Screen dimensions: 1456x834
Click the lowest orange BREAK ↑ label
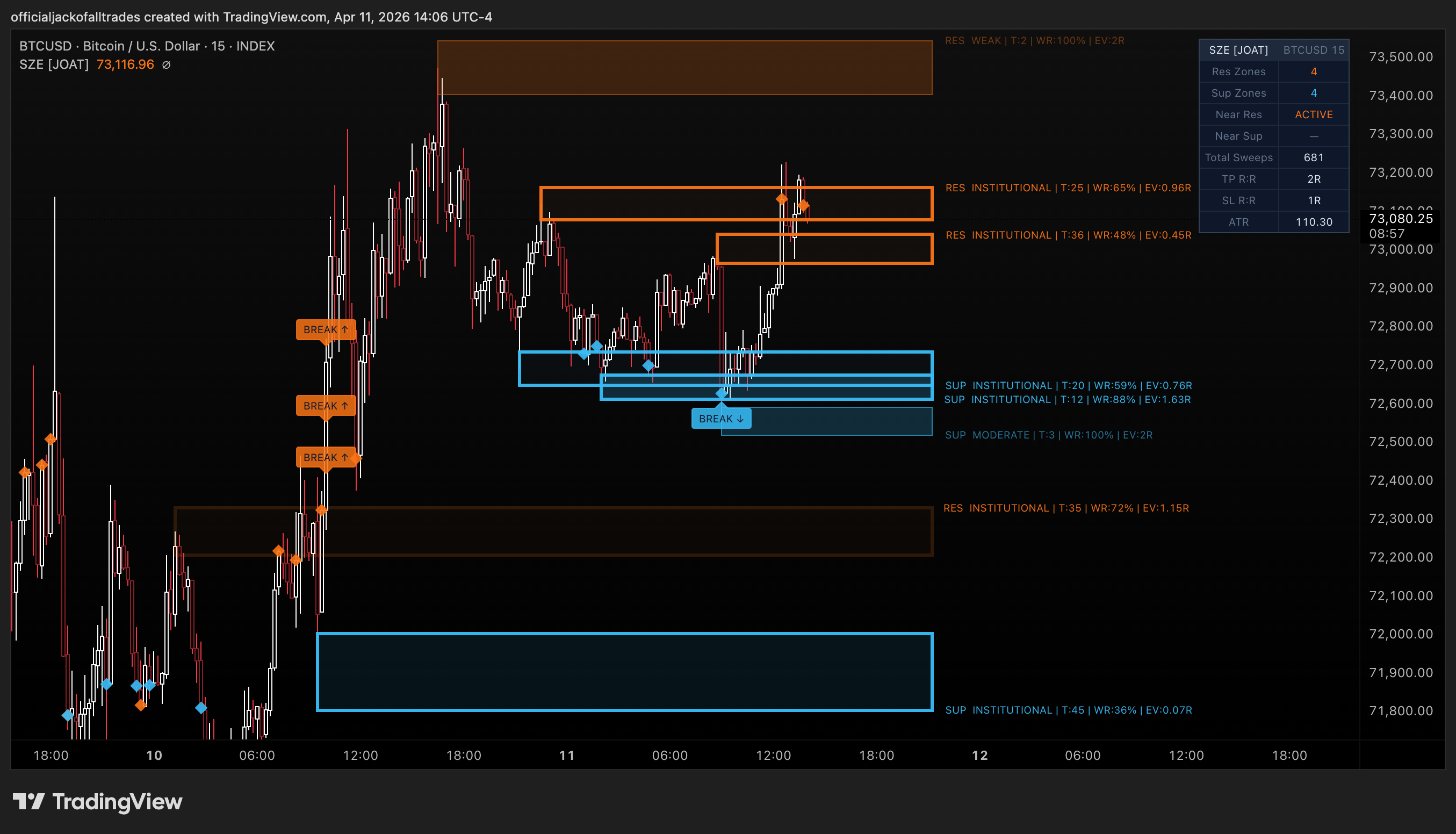(326, 457)
